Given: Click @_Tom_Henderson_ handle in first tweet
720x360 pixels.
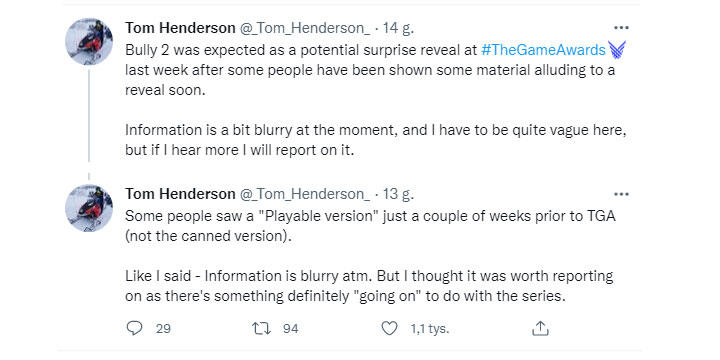Looking at the screenshot, I should (304, 28).
